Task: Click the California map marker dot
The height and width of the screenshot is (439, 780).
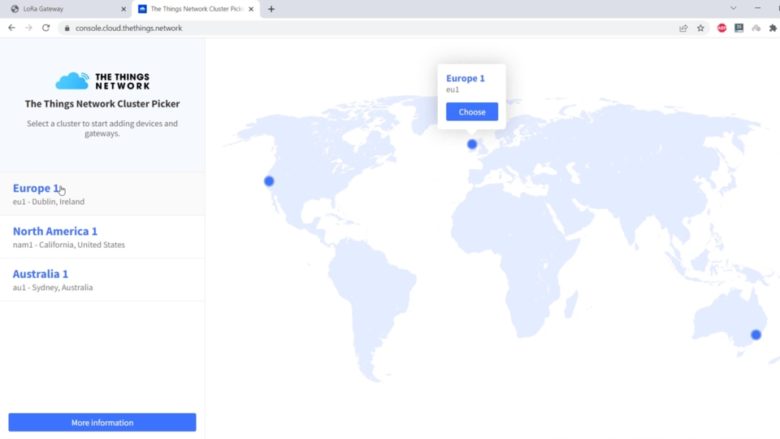Action: (269, 181)
